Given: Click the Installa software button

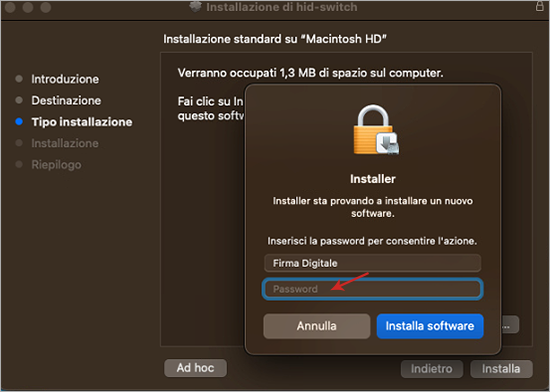Looking at the screenshot, I should click(x=430, y=326).
